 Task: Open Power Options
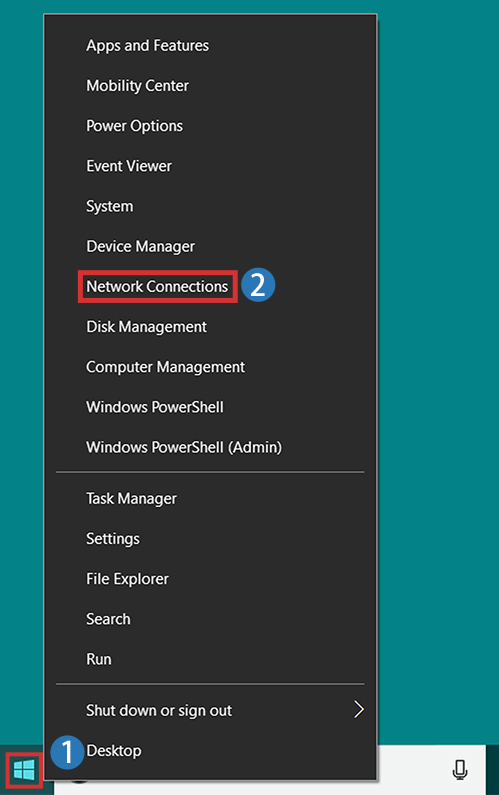pos(134,126)
